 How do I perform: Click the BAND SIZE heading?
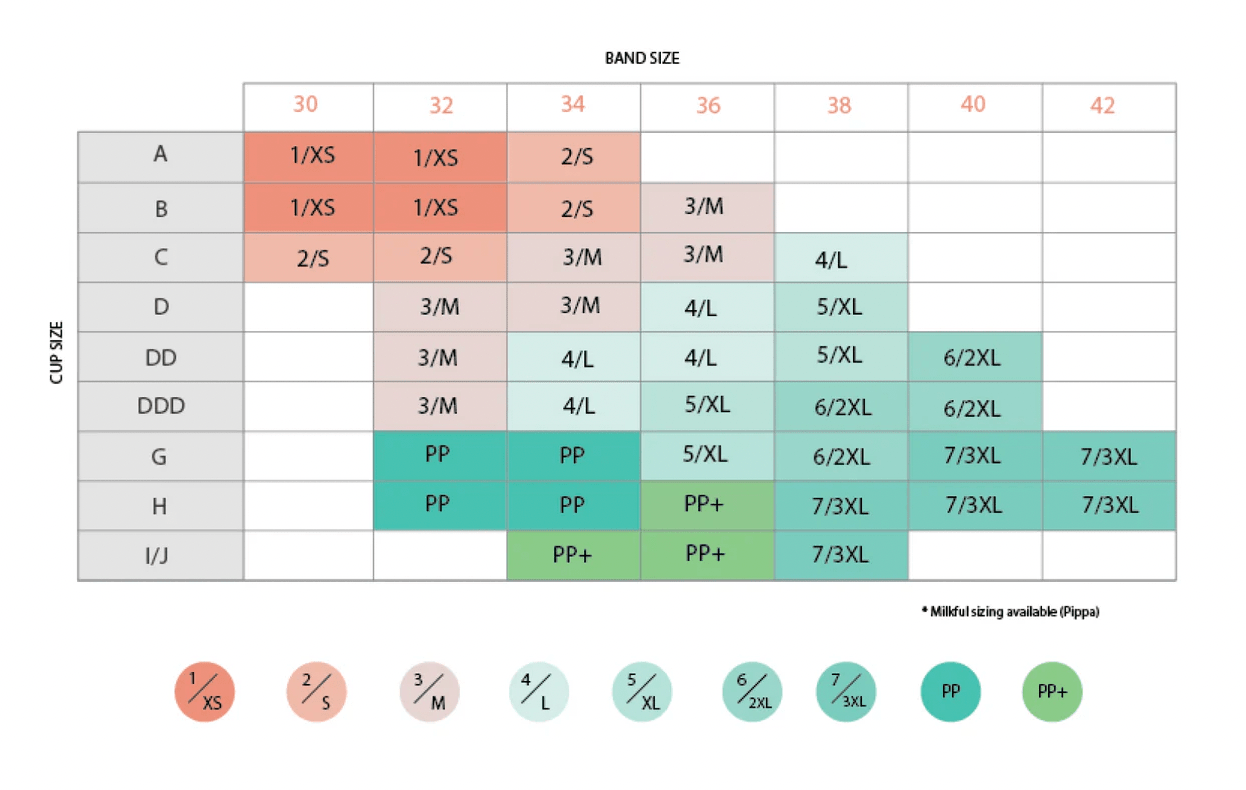tap(642, 58)
